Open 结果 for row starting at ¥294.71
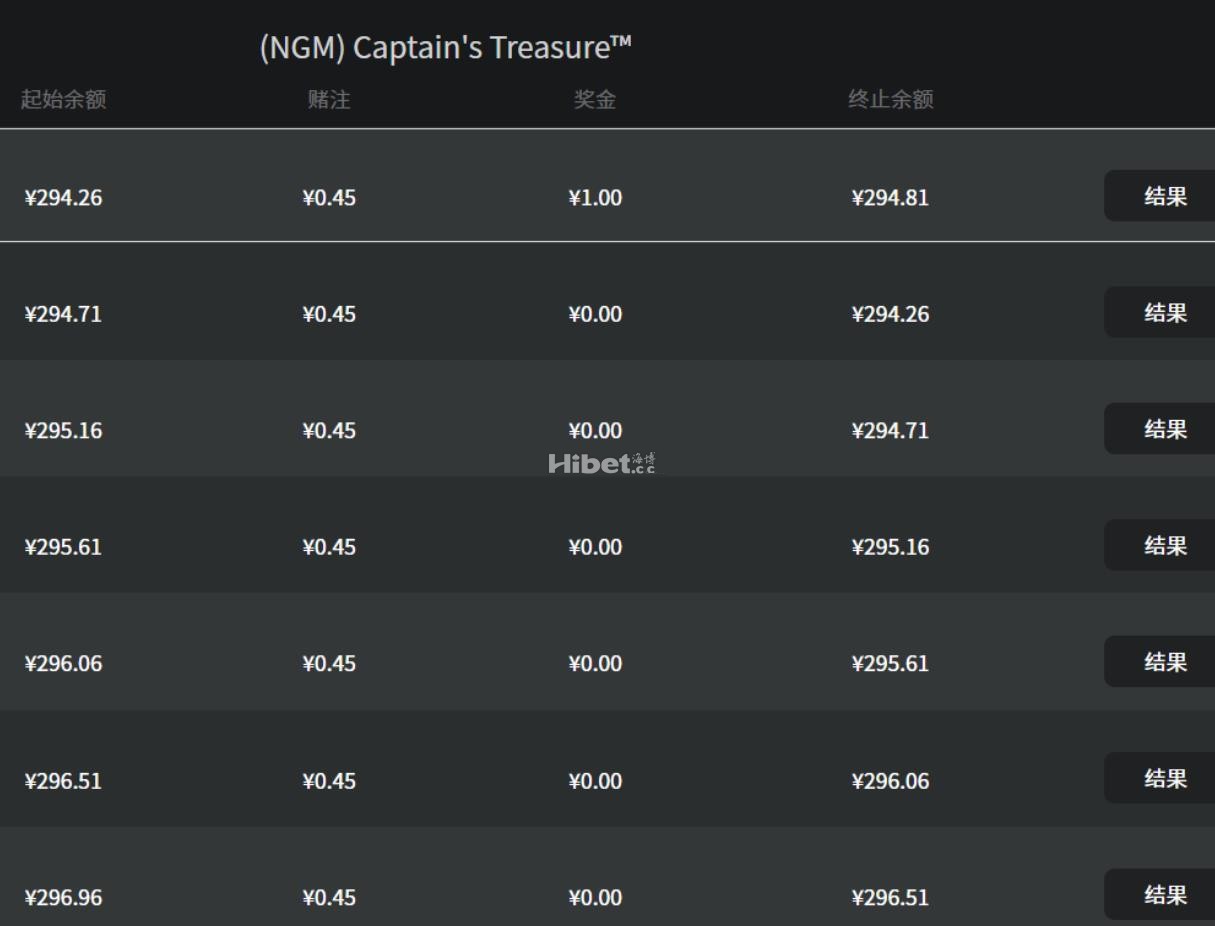1215x926 pixels. coord(1164,313)
